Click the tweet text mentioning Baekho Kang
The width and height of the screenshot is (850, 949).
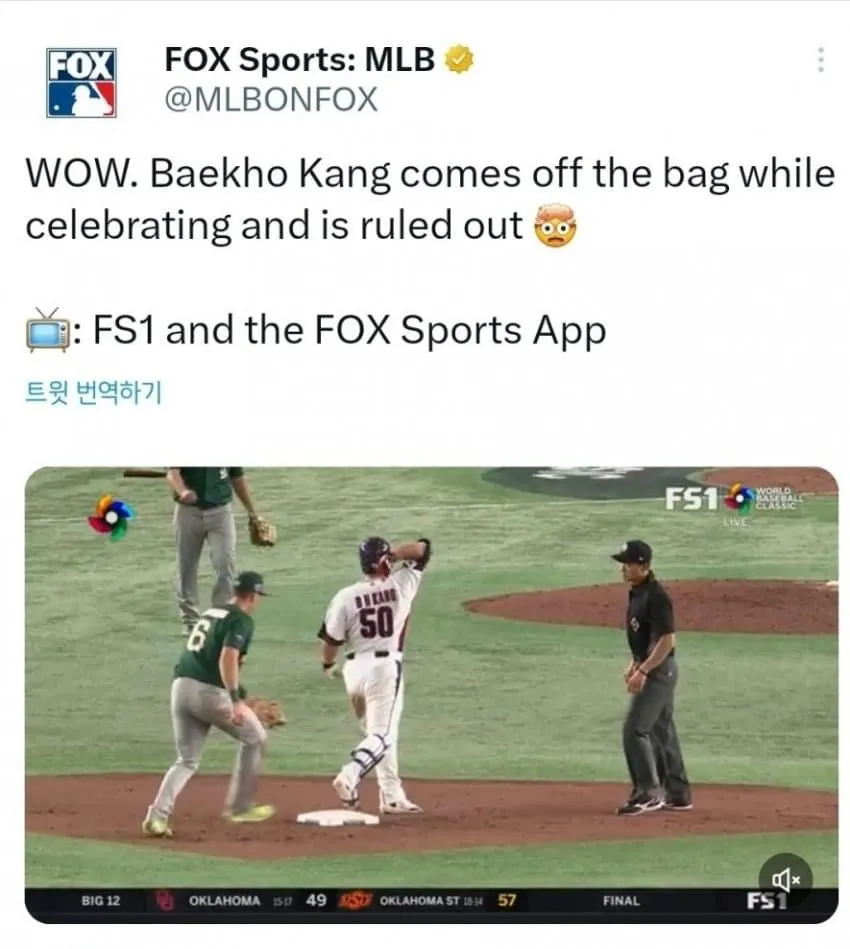point(430,199)
